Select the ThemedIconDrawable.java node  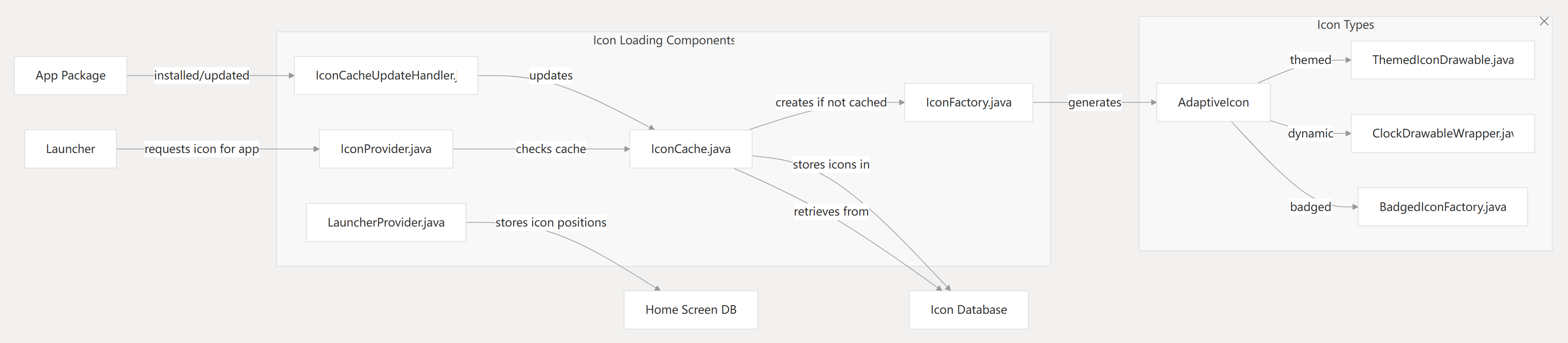[1442, 60]
